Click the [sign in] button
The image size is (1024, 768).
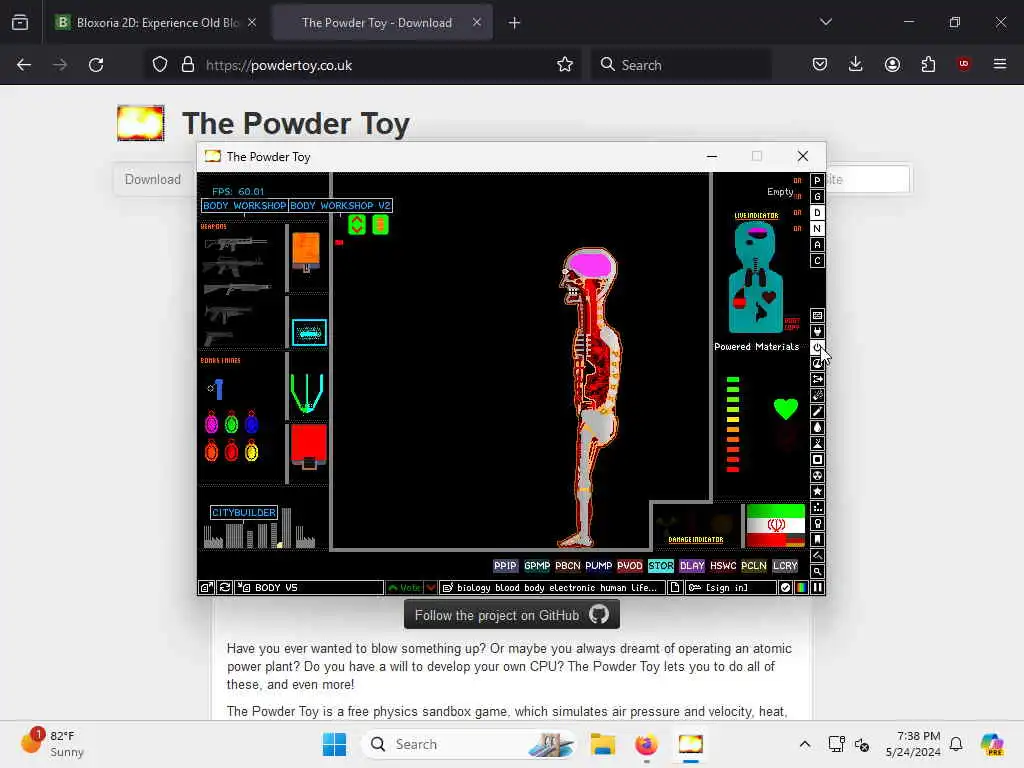(x=730, y=588)
